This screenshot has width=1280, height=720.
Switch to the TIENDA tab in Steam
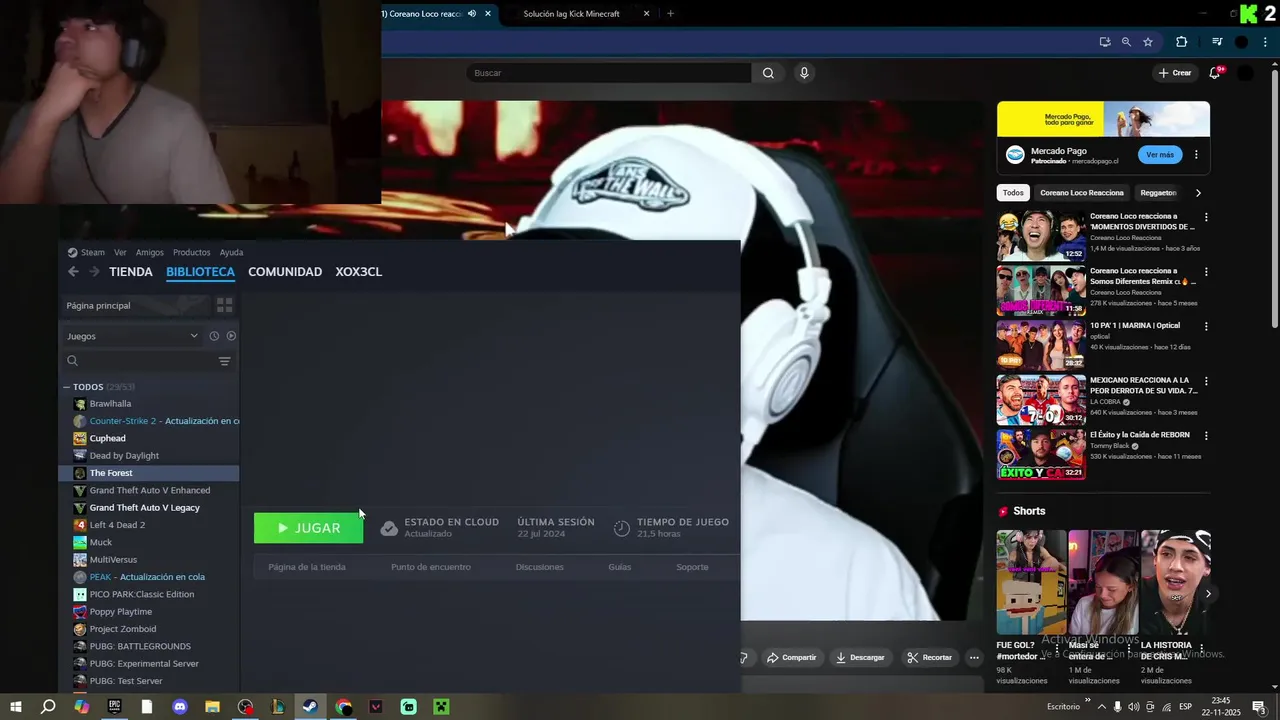tap(131, 272)
